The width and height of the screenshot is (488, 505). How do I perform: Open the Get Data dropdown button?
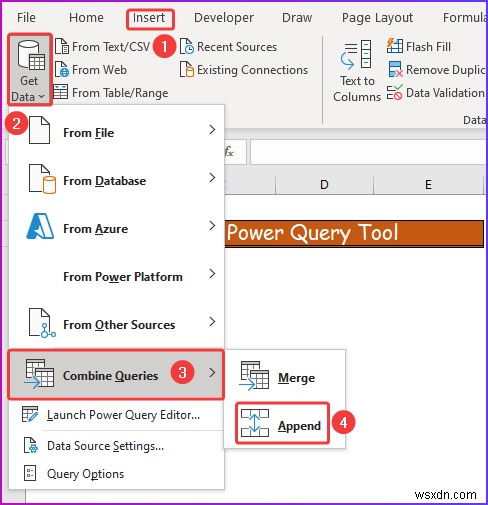(29, 70)
